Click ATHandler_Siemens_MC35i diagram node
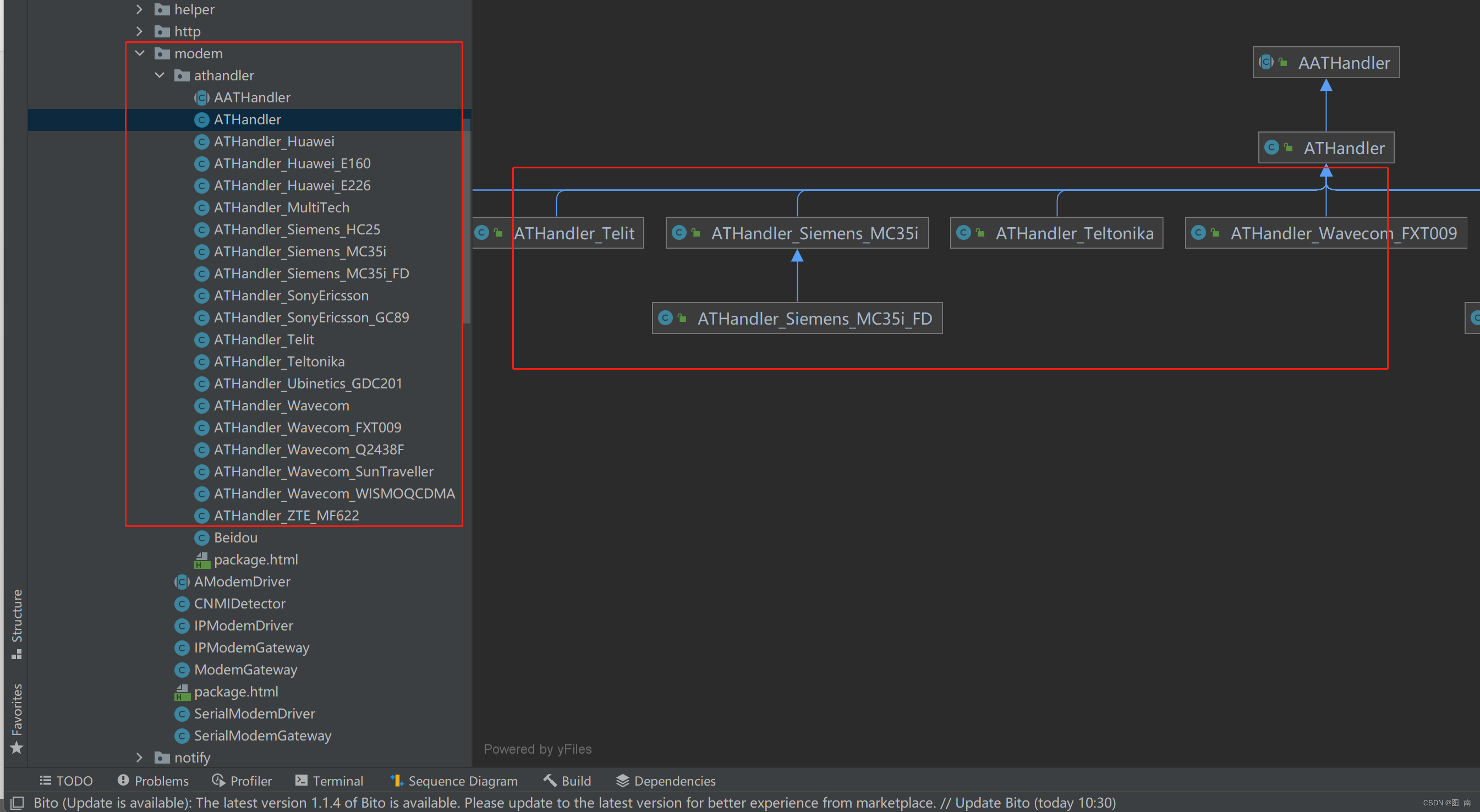This screenshot has height=812, width=1480. (x=797, y=233)
